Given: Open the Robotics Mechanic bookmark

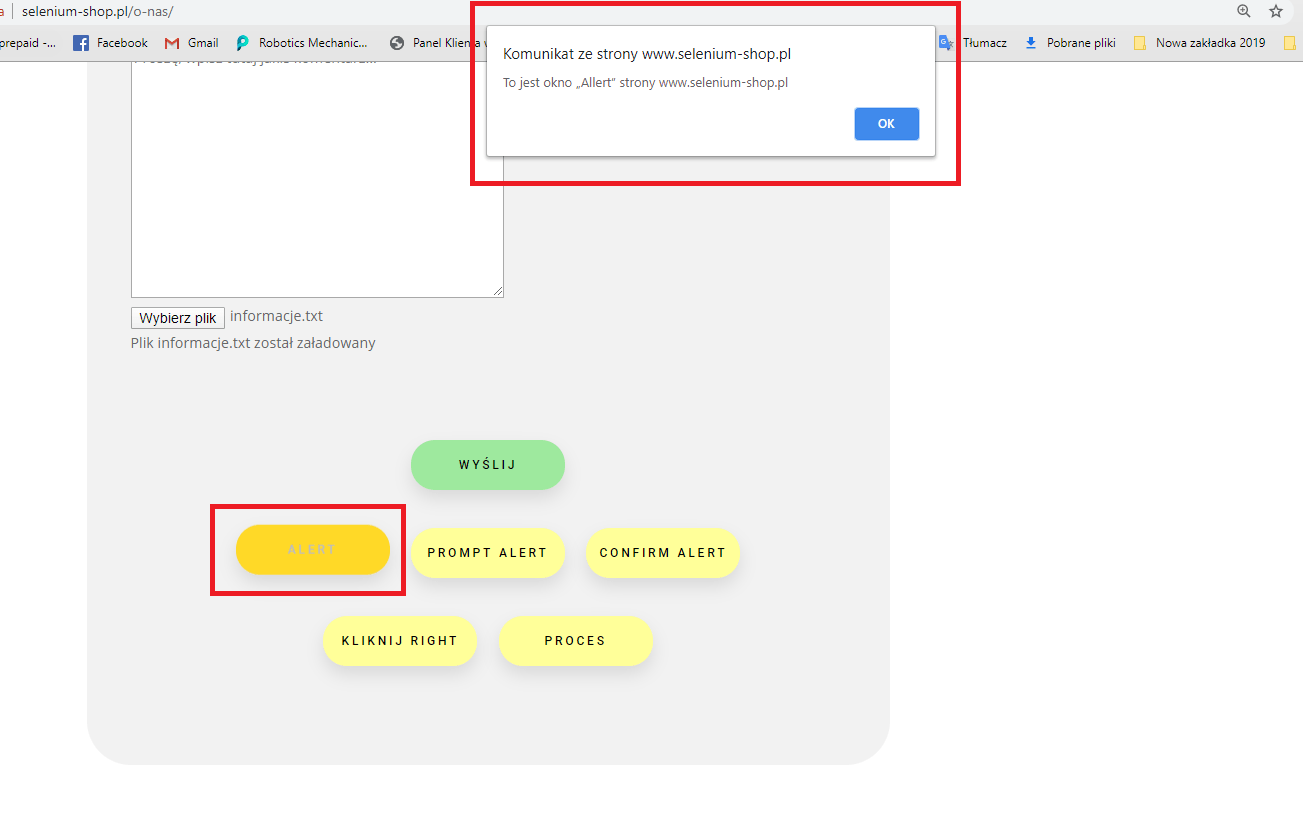Looking at the screenshot, I should pyautogui.click(x=302, y=43).
